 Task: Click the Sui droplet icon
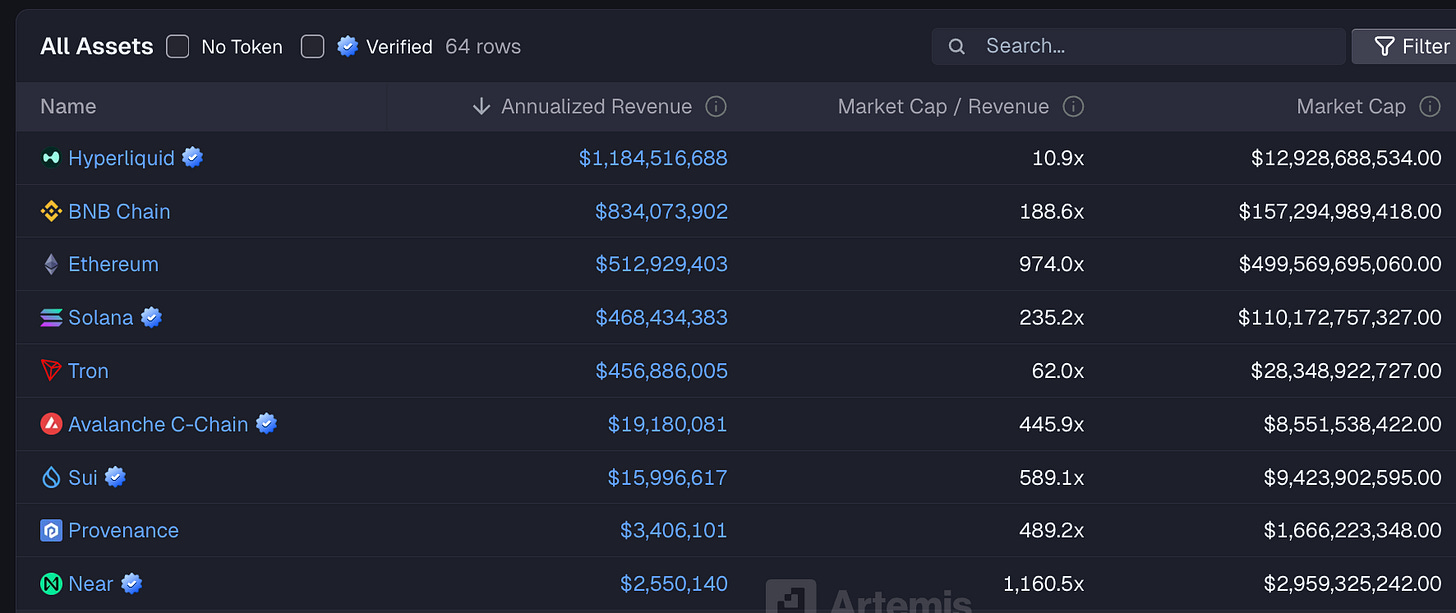(x=51, y=477)
